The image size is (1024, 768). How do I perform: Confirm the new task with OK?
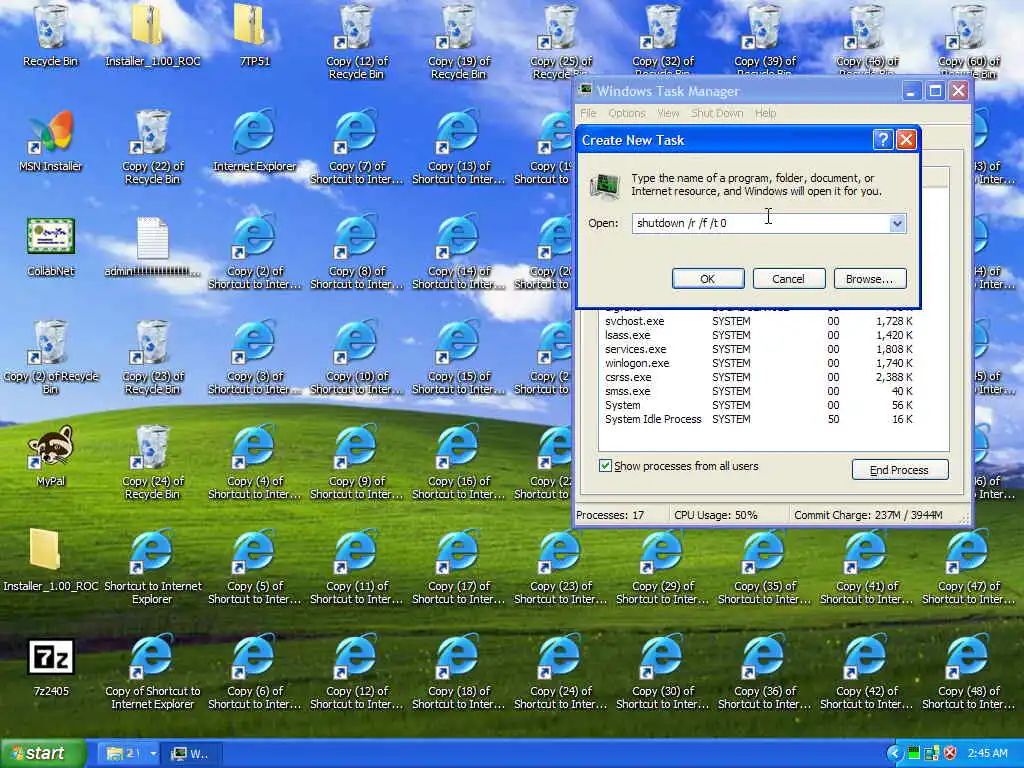click(708, 279)
